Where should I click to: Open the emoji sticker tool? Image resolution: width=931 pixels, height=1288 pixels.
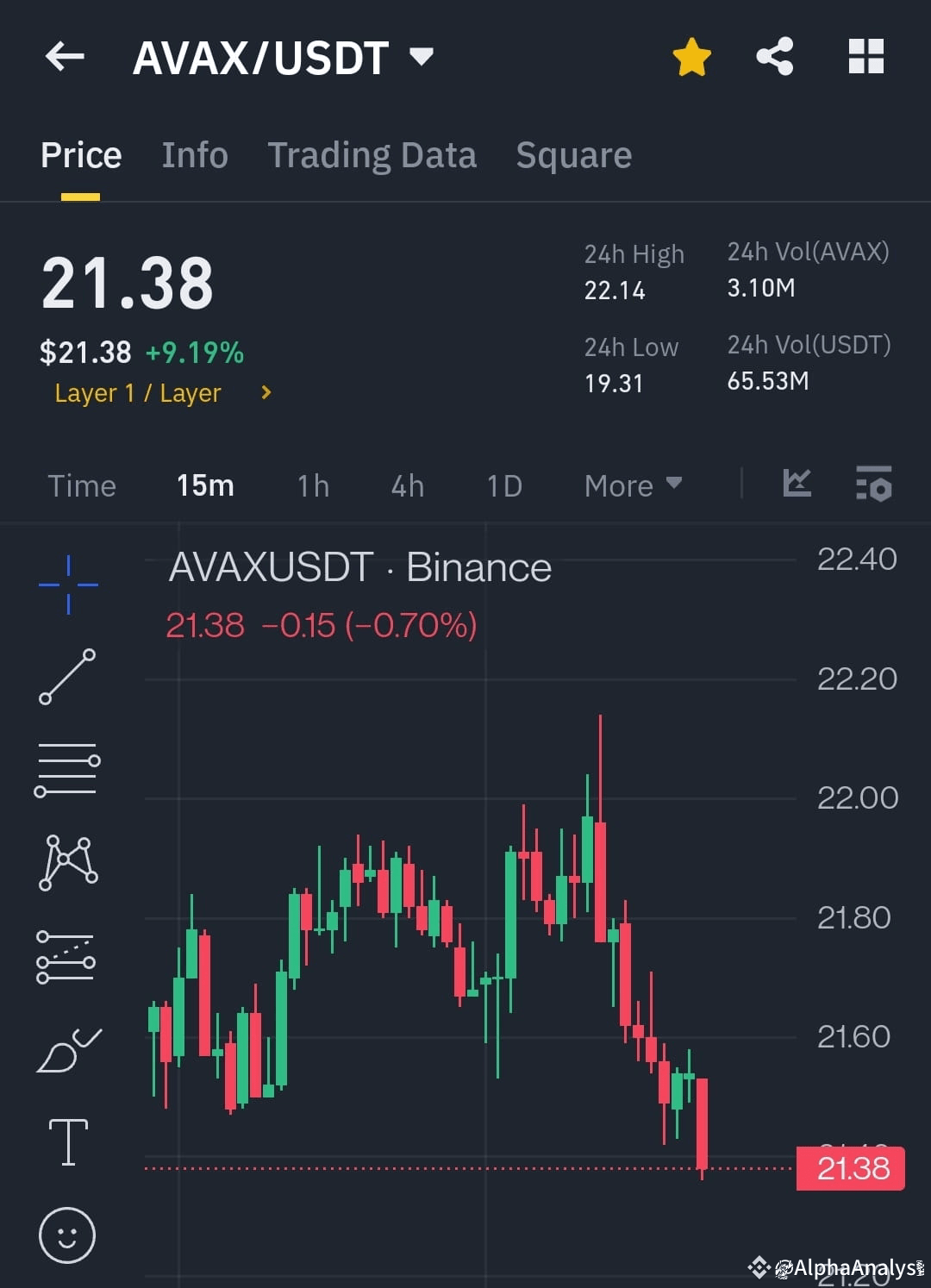tap(66, 1235)
